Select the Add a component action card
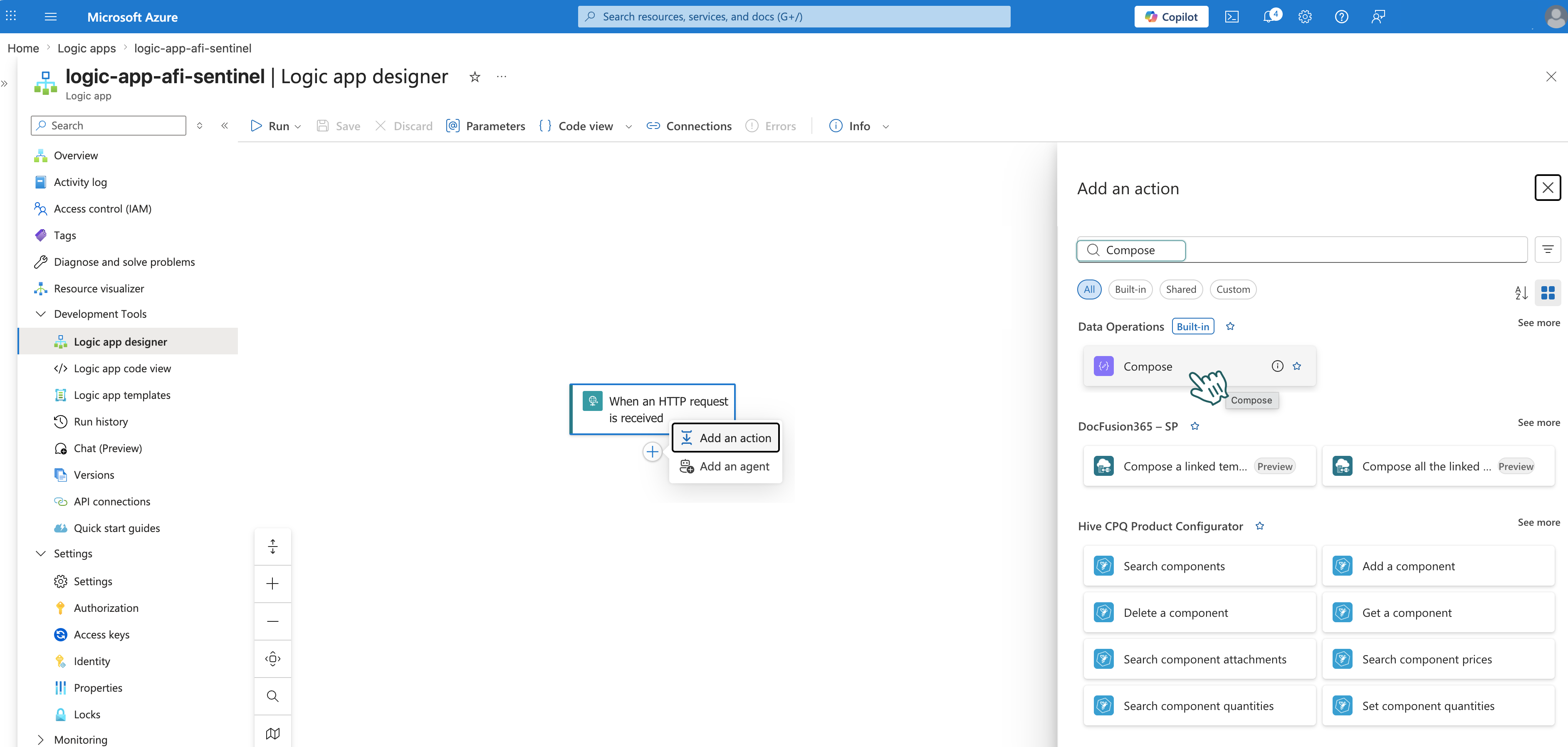 pyautogui.click(x=1438, y=566)
